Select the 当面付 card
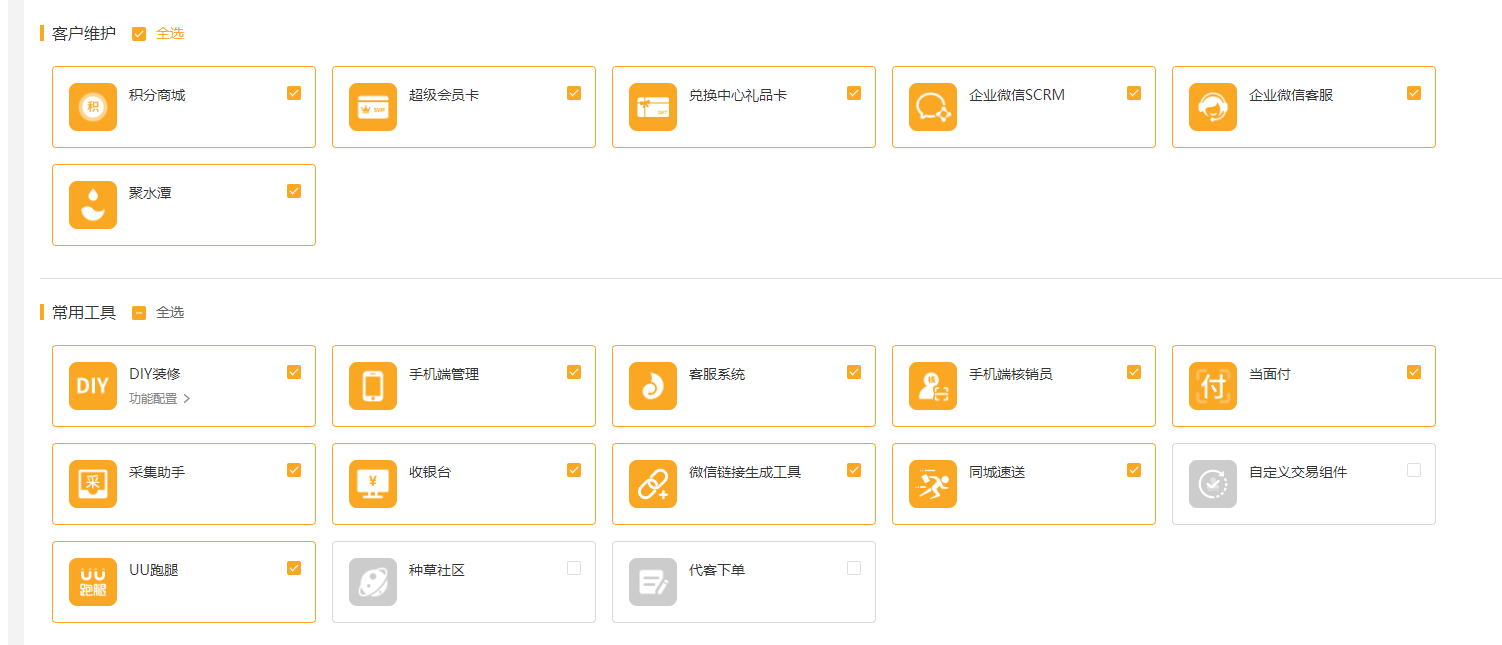1502x645 pixels. [1303, 386]
